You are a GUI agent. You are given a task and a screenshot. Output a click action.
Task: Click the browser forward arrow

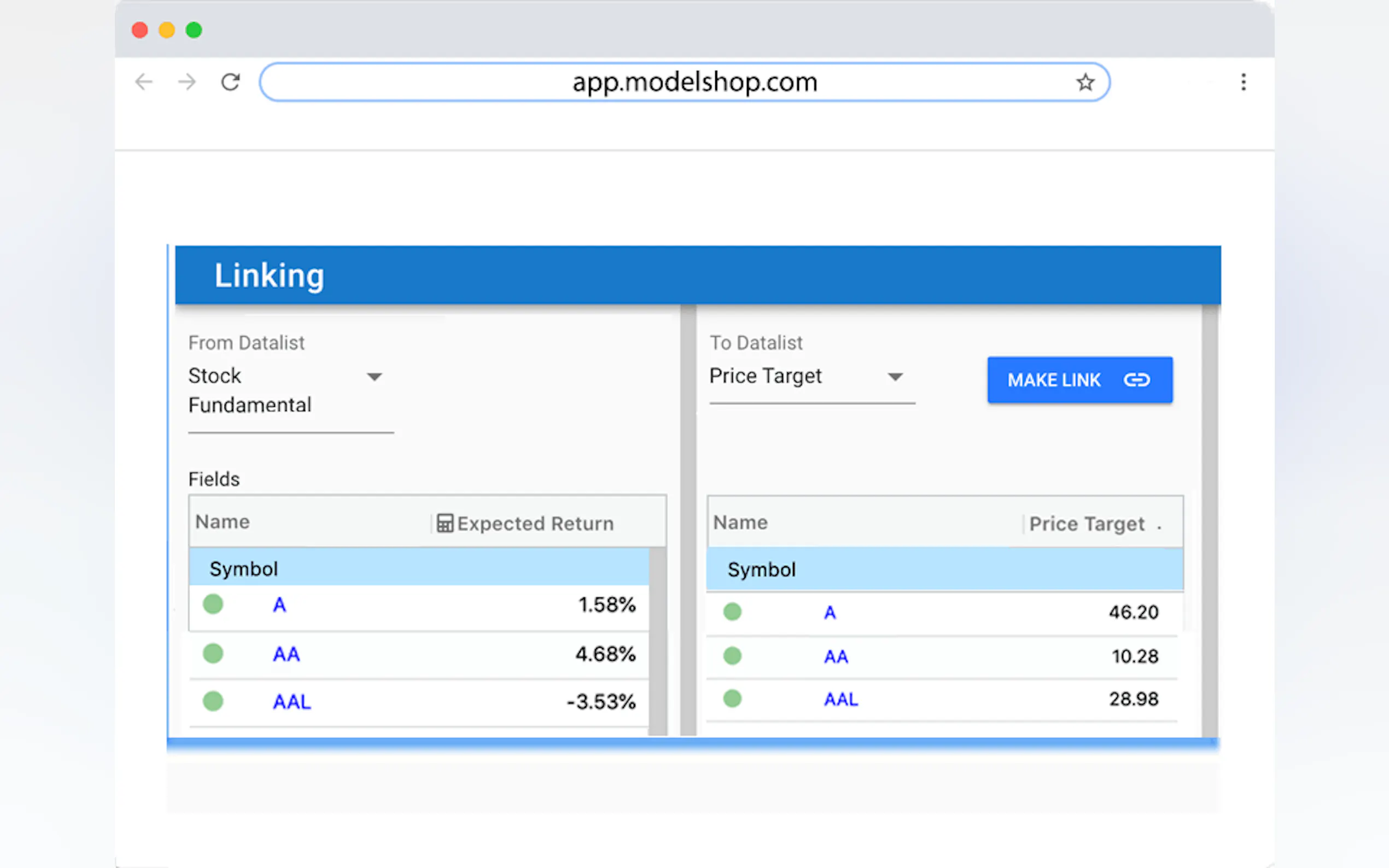(186, 82)
